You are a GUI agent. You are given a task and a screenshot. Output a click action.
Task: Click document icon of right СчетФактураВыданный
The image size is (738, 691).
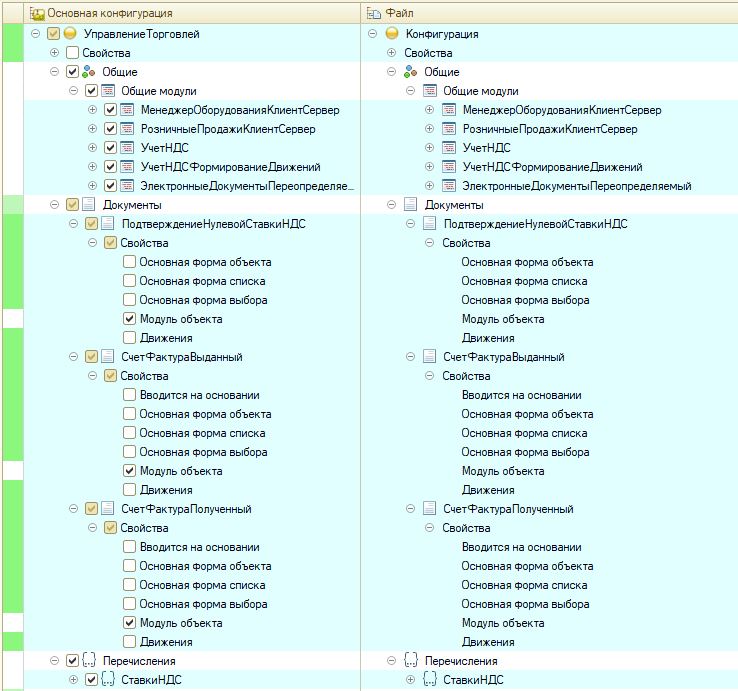[430, 356]
